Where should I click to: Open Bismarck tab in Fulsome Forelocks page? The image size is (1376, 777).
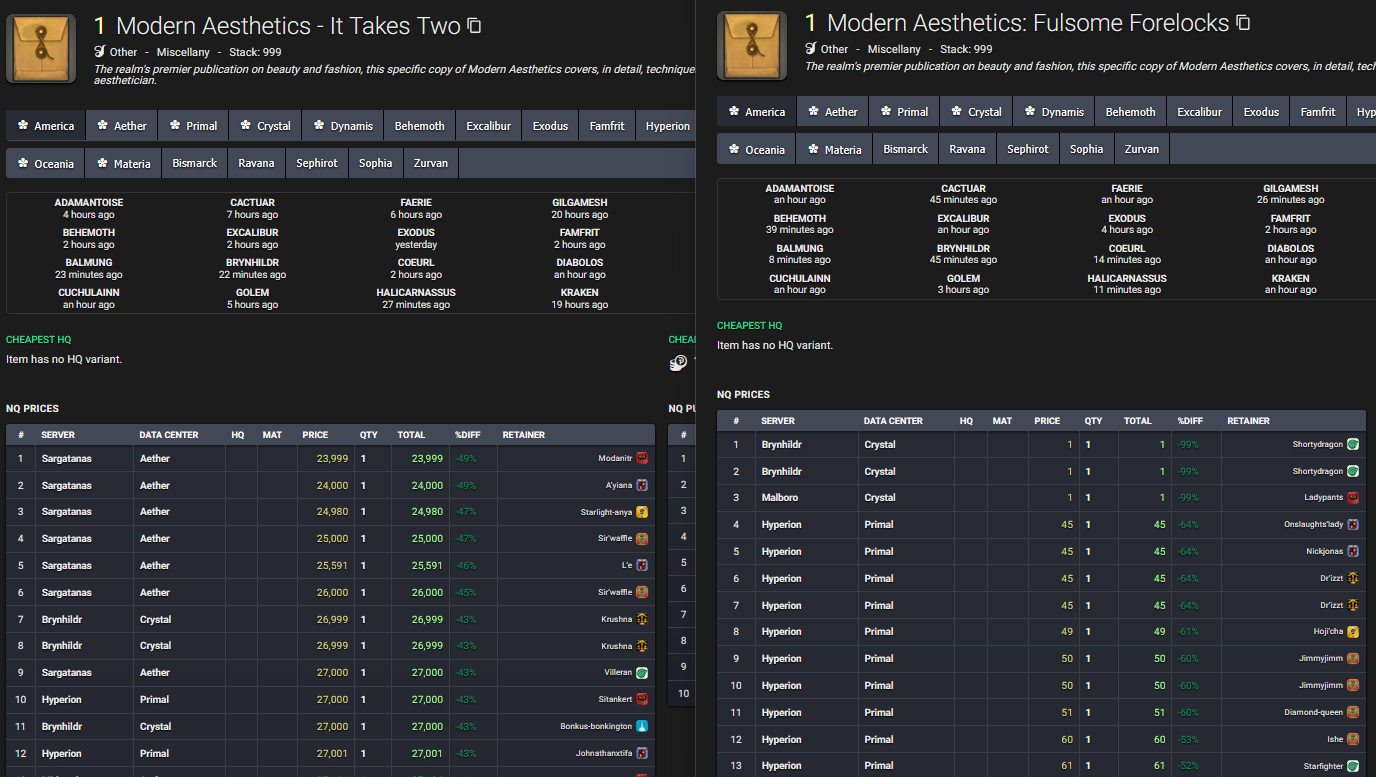[906, 149]
